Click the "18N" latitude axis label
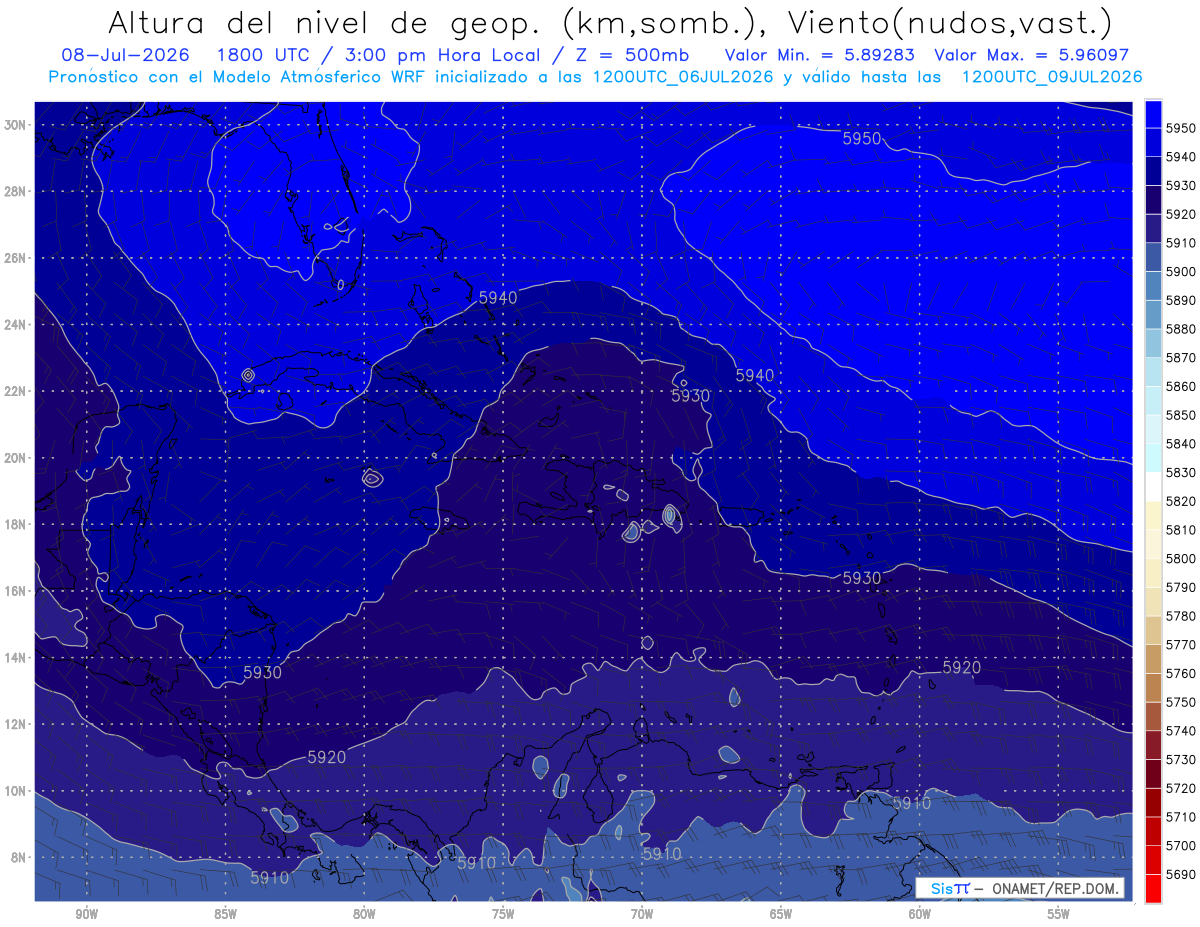The width and height of the screenshot is (1200, 927). (x=17, y=525)
